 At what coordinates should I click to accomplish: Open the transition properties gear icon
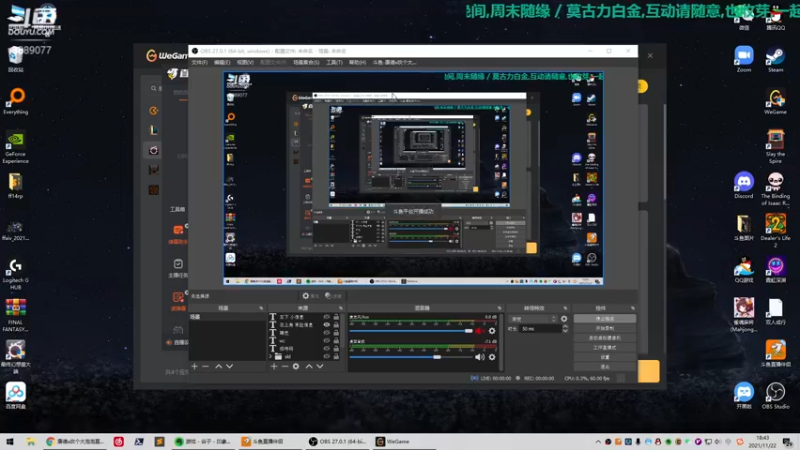click(x=564, y=319)
